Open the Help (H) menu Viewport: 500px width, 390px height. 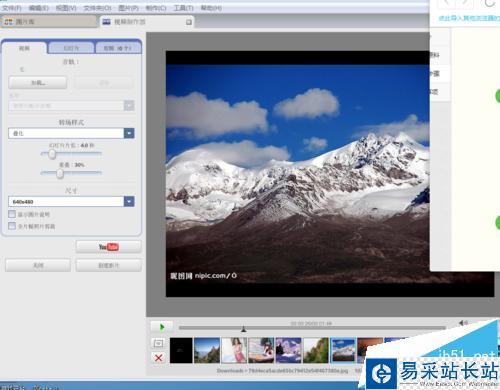point(211,7)
